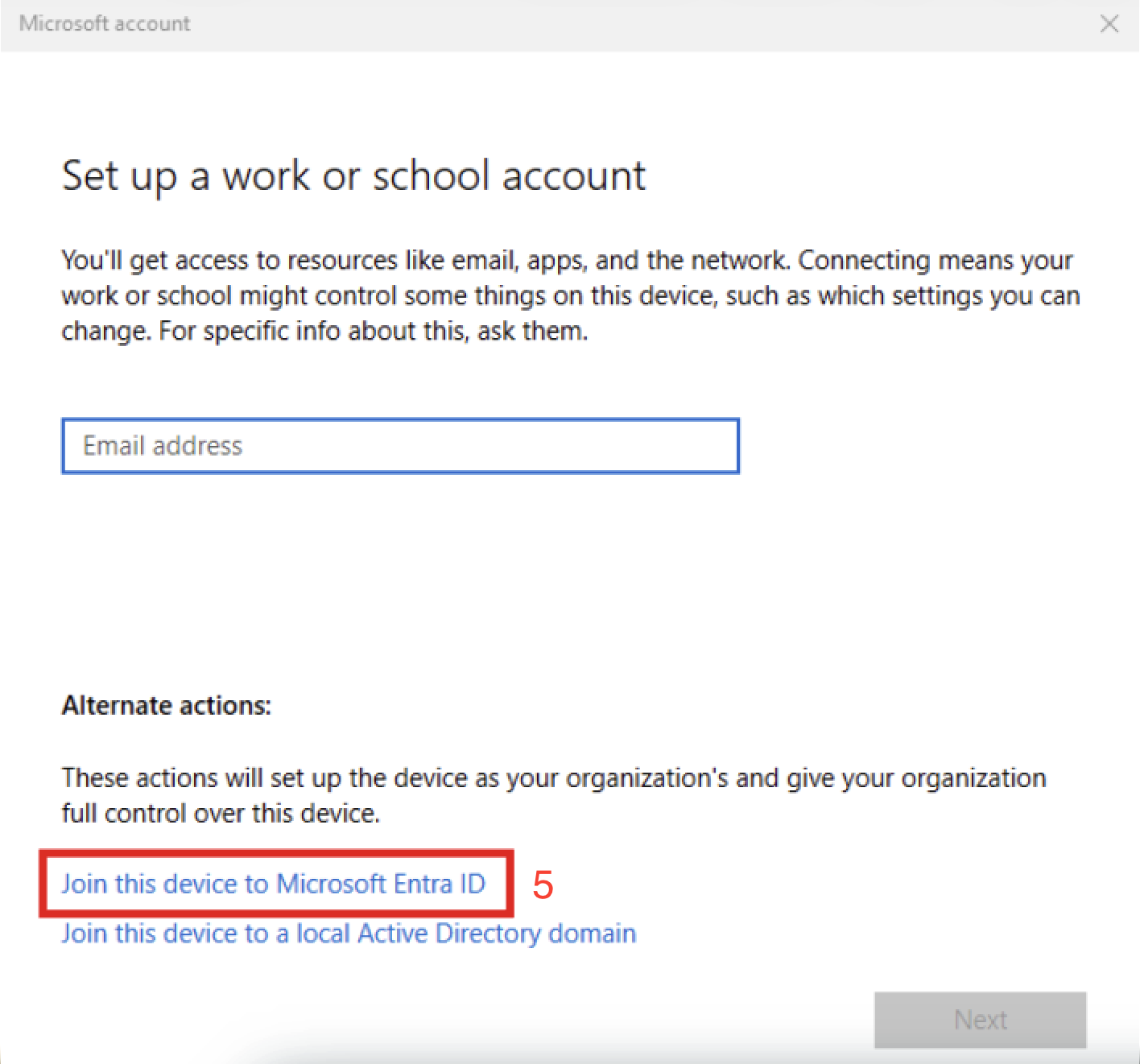
Task: Click the text "These actions will set up the device"
Action: coord(554,795)
